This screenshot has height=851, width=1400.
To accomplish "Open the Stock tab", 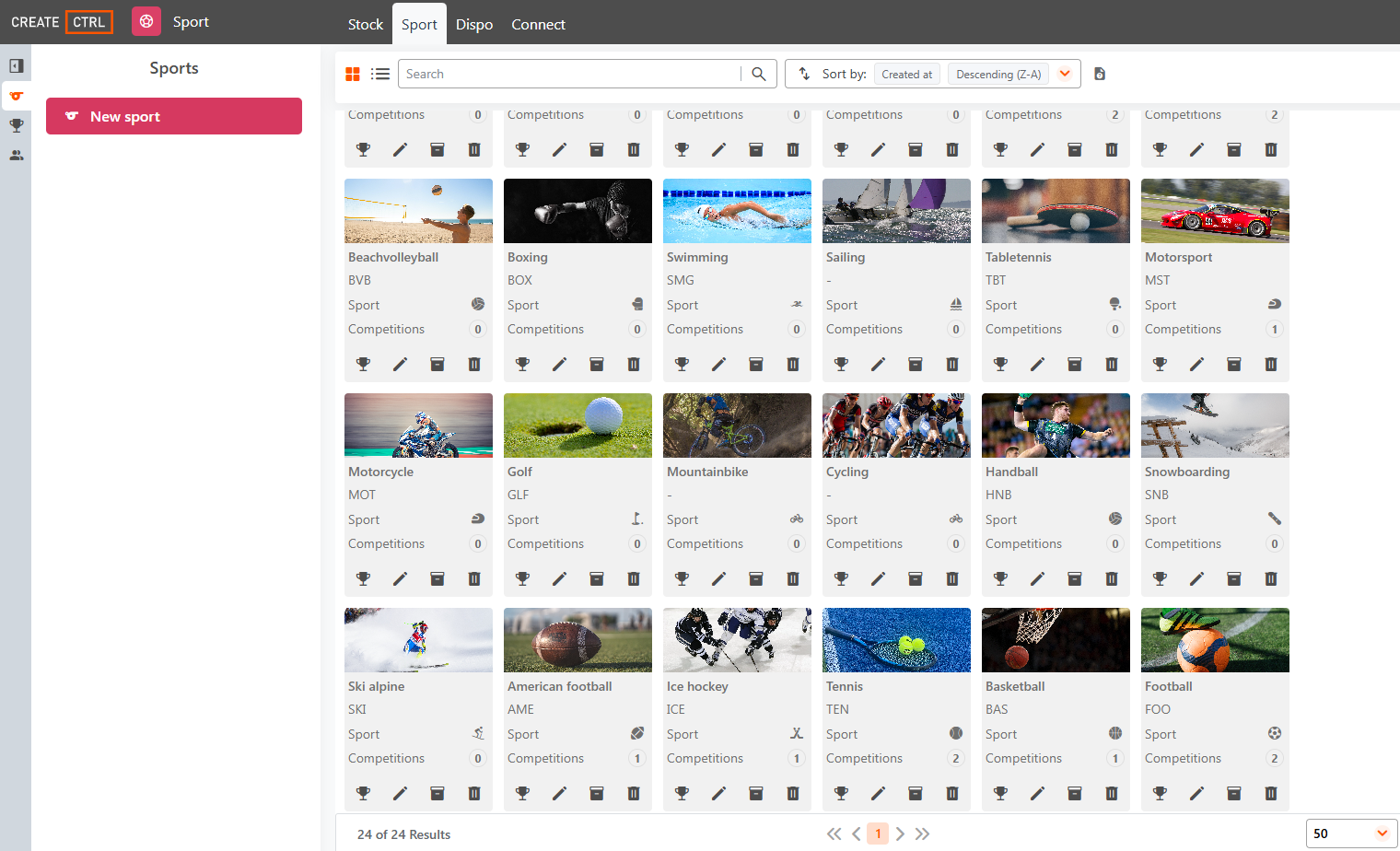I will [366, 24].
